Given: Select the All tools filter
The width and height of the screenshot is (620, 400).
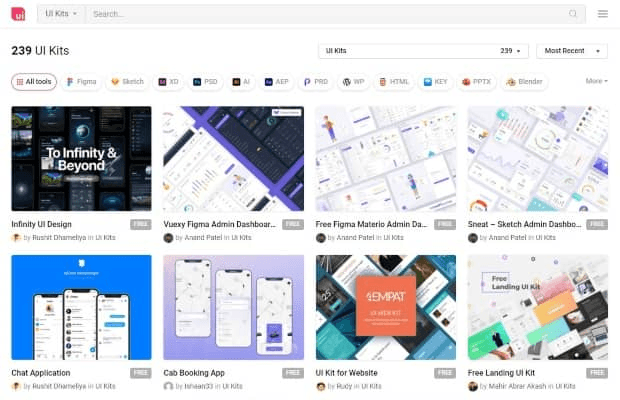Looking at the screenshot, I should (34, 82).
